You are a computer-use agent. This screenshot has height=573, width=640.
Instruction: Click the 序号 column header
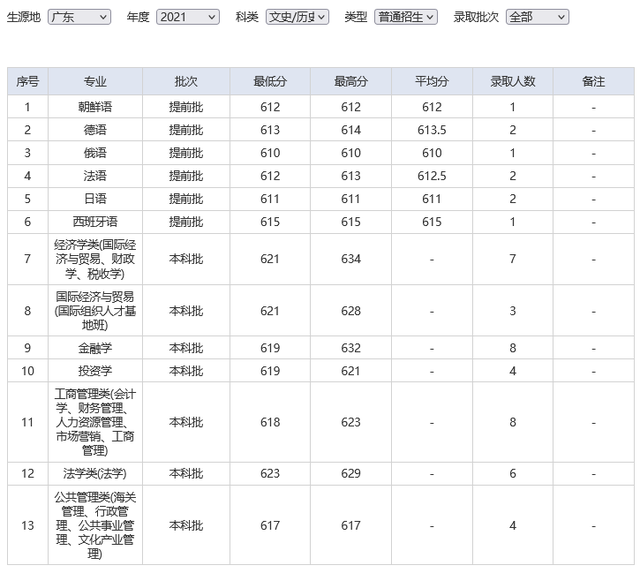(x=28, y=82)
